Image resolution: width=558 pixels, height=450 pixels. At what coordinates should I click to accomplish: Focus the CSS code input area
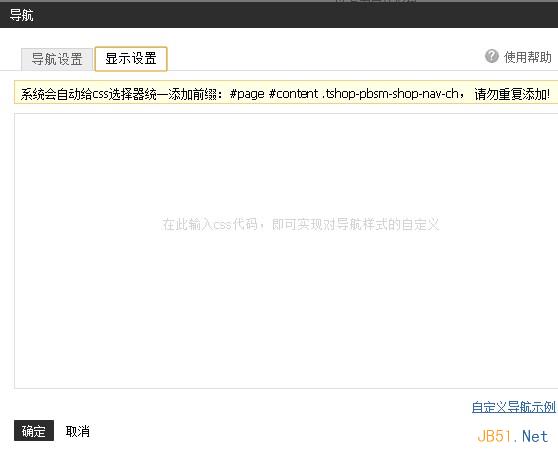point(286,251)
